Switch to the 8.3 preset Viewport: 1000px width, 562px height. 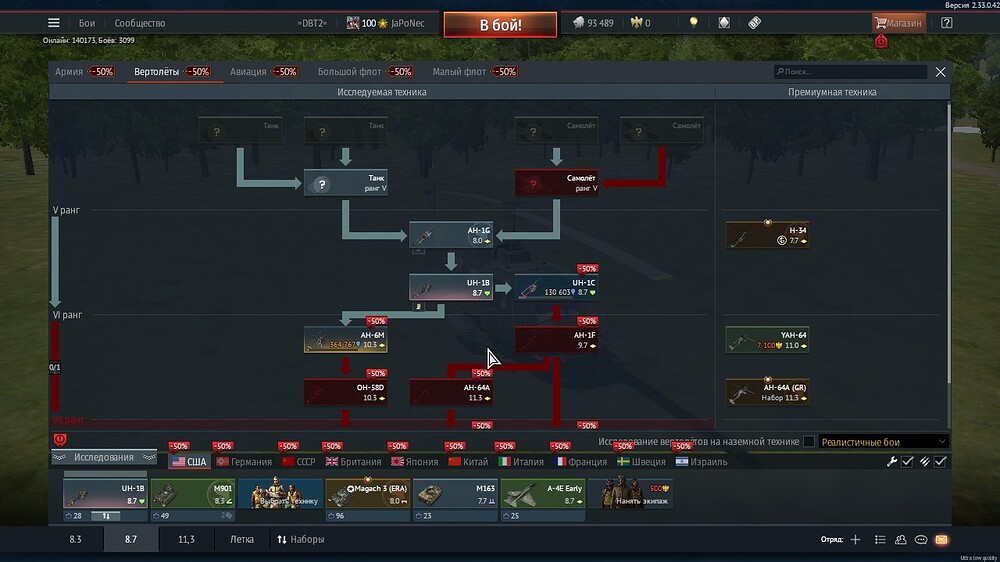[75, 539]
